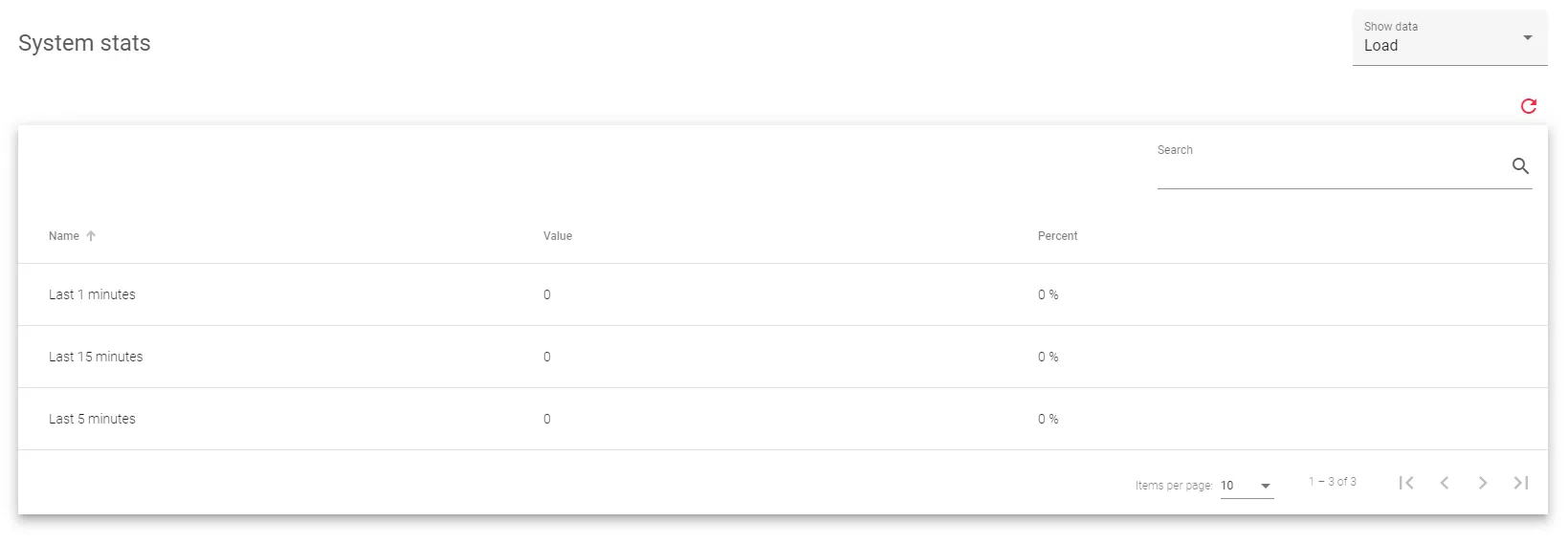Sort table by Name column
This screenshot has height=543, width=1568.
[64, 236]
